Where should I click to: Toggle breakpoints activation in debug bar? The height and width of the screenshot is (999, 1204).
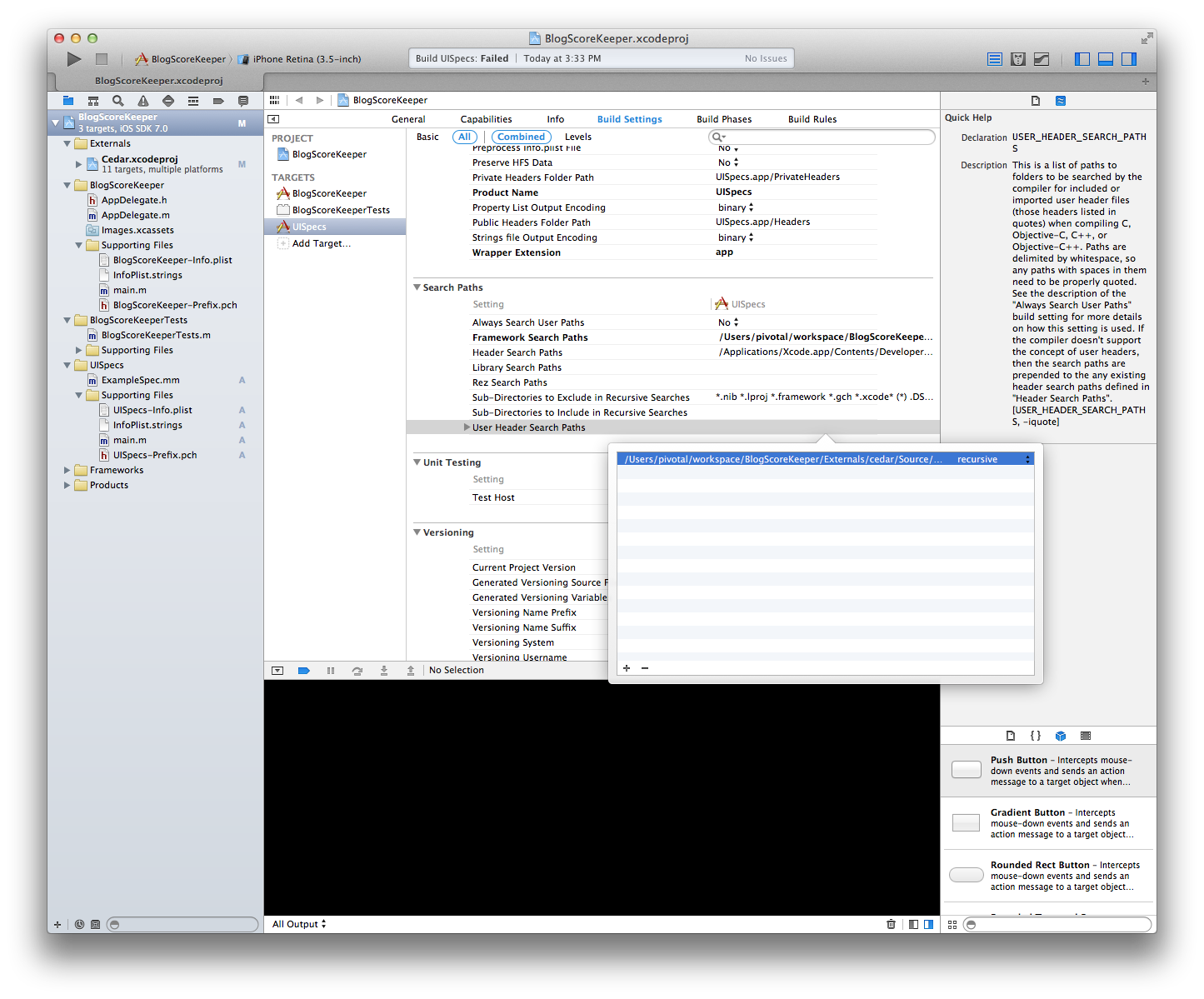(304, 671)
